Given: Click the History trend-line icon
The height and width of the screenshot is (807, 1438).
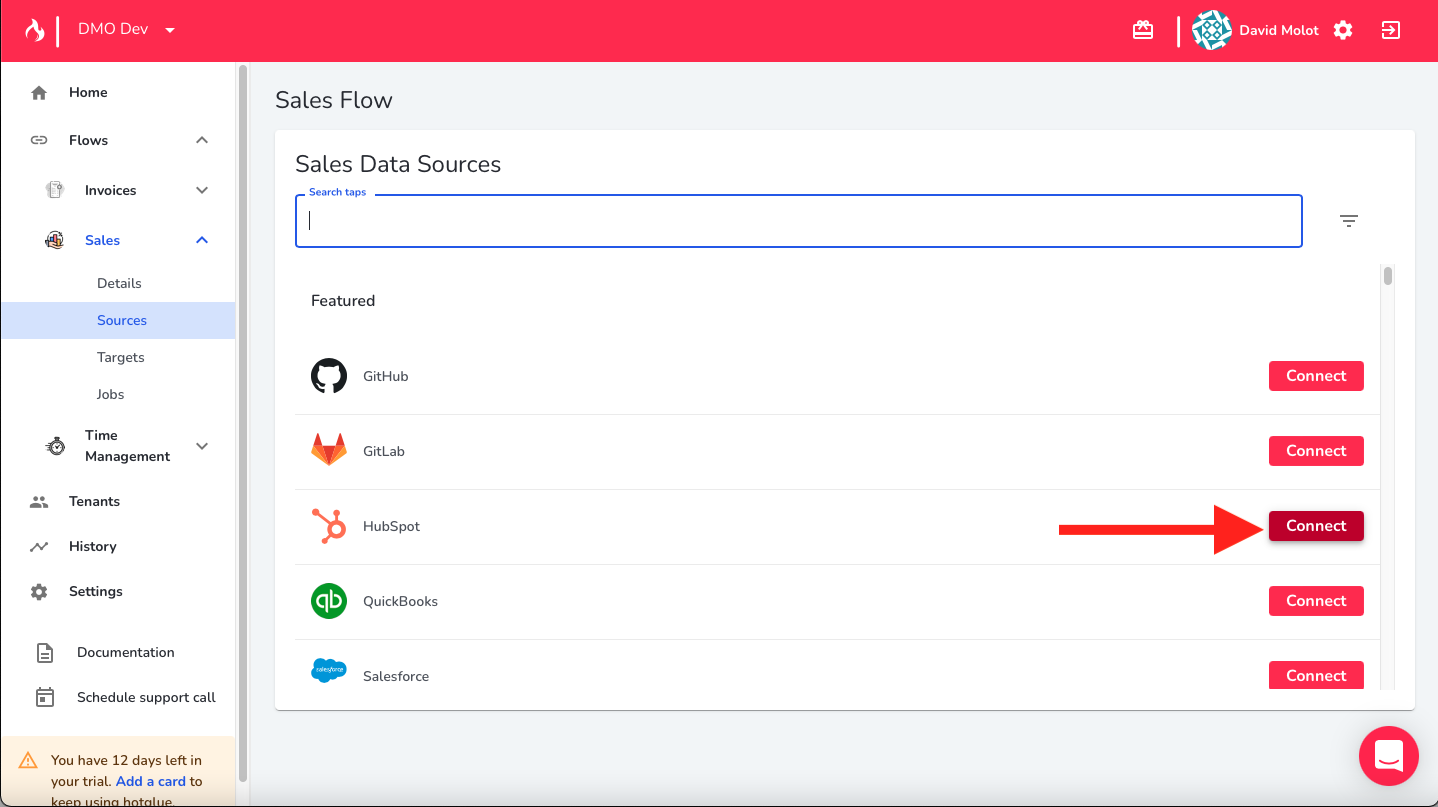Looking at the screenshot, I should tap(39, 547).
